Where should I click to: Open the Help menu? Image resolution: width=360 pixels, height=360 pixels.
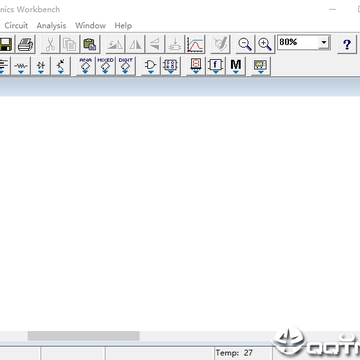(123, 26)
